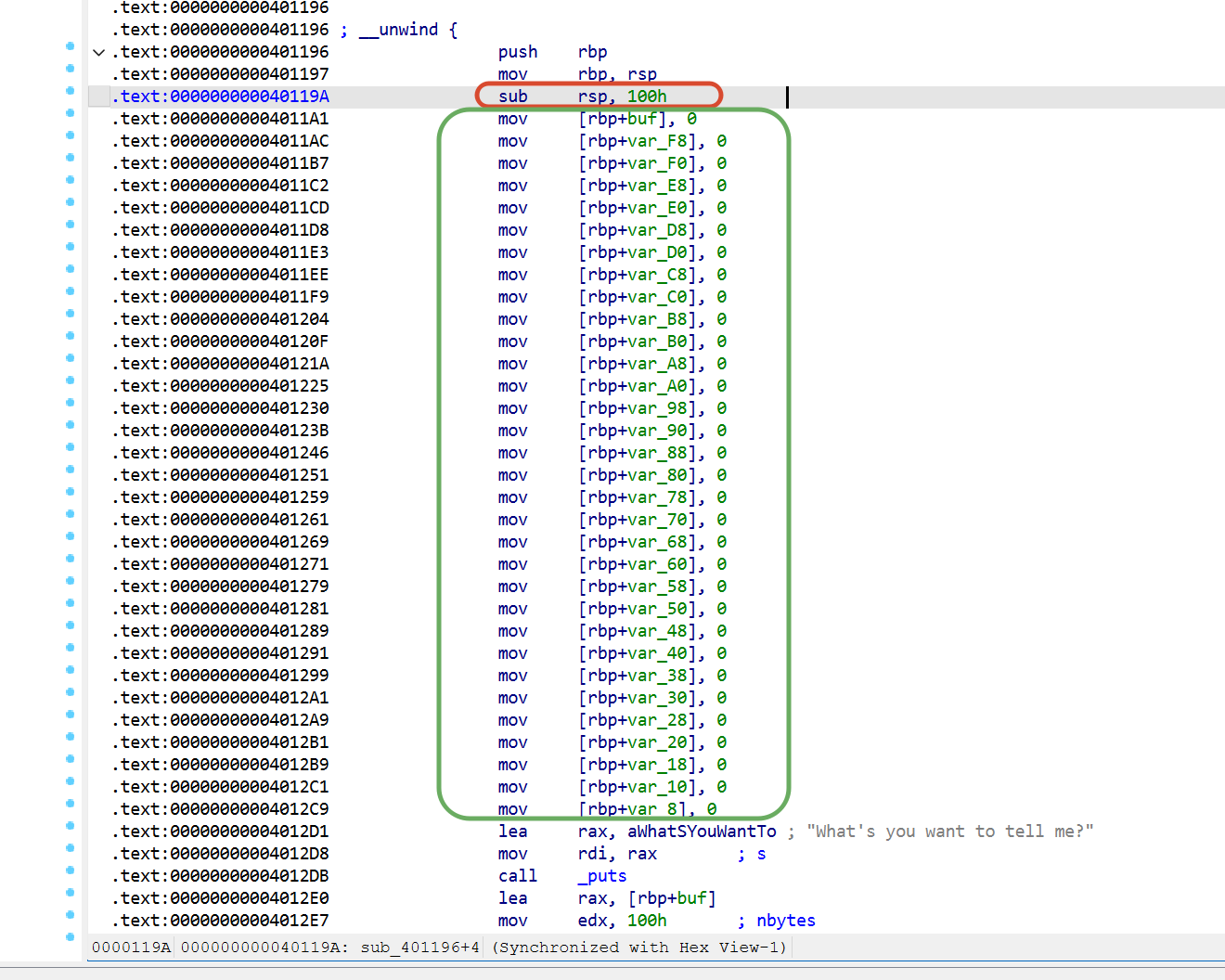1225x980 pixels.
Task: Collapse the function using chevron at 401196
Action: click(x=98, y=52)
